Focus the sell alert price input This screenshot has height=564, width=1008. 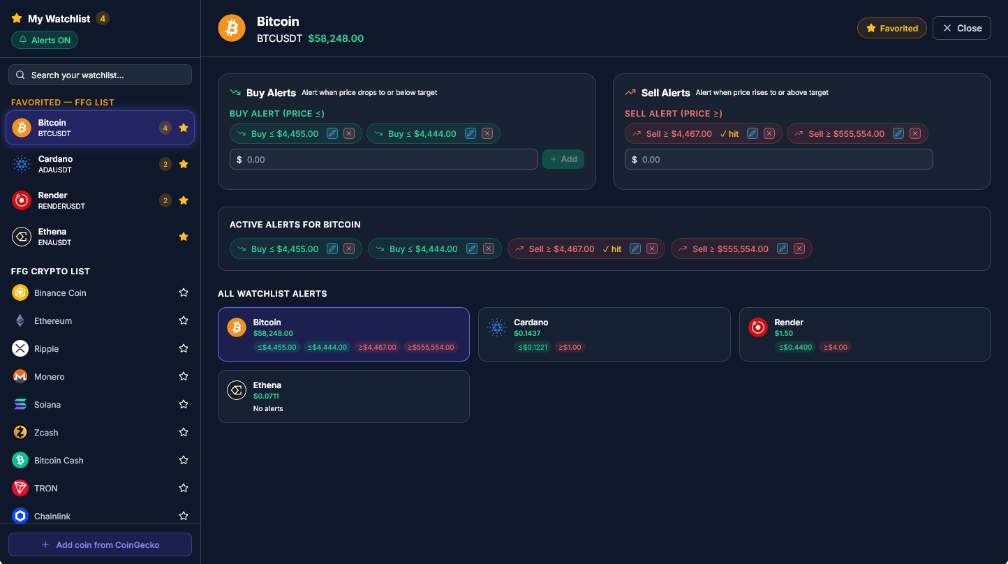click(778, 159)
